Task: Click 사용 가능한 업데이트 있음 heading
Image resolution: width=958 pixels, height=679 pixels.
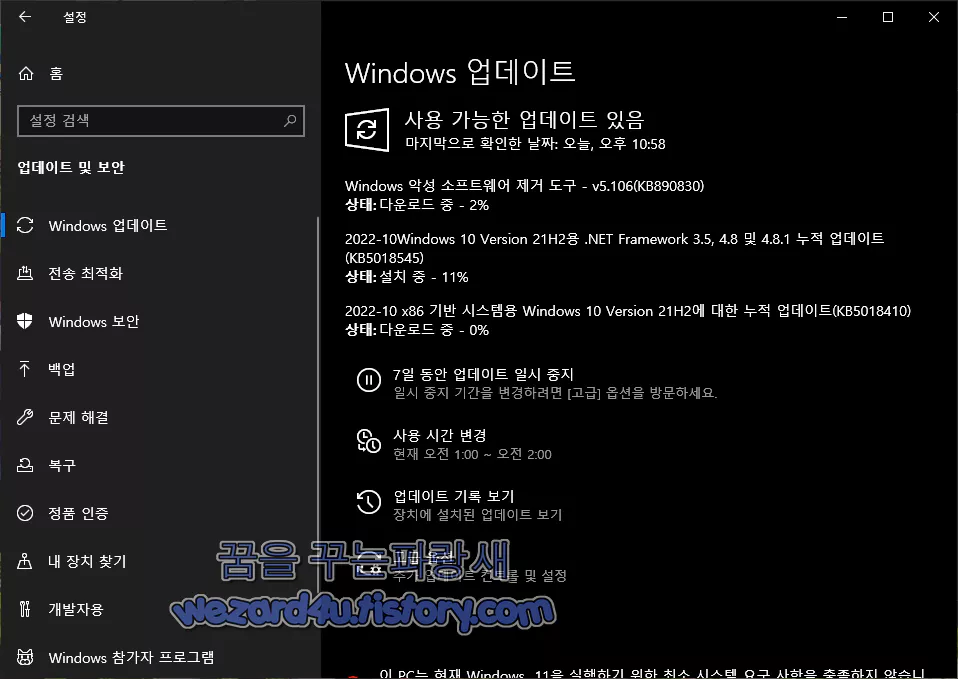Action: (x=524, y=120)
